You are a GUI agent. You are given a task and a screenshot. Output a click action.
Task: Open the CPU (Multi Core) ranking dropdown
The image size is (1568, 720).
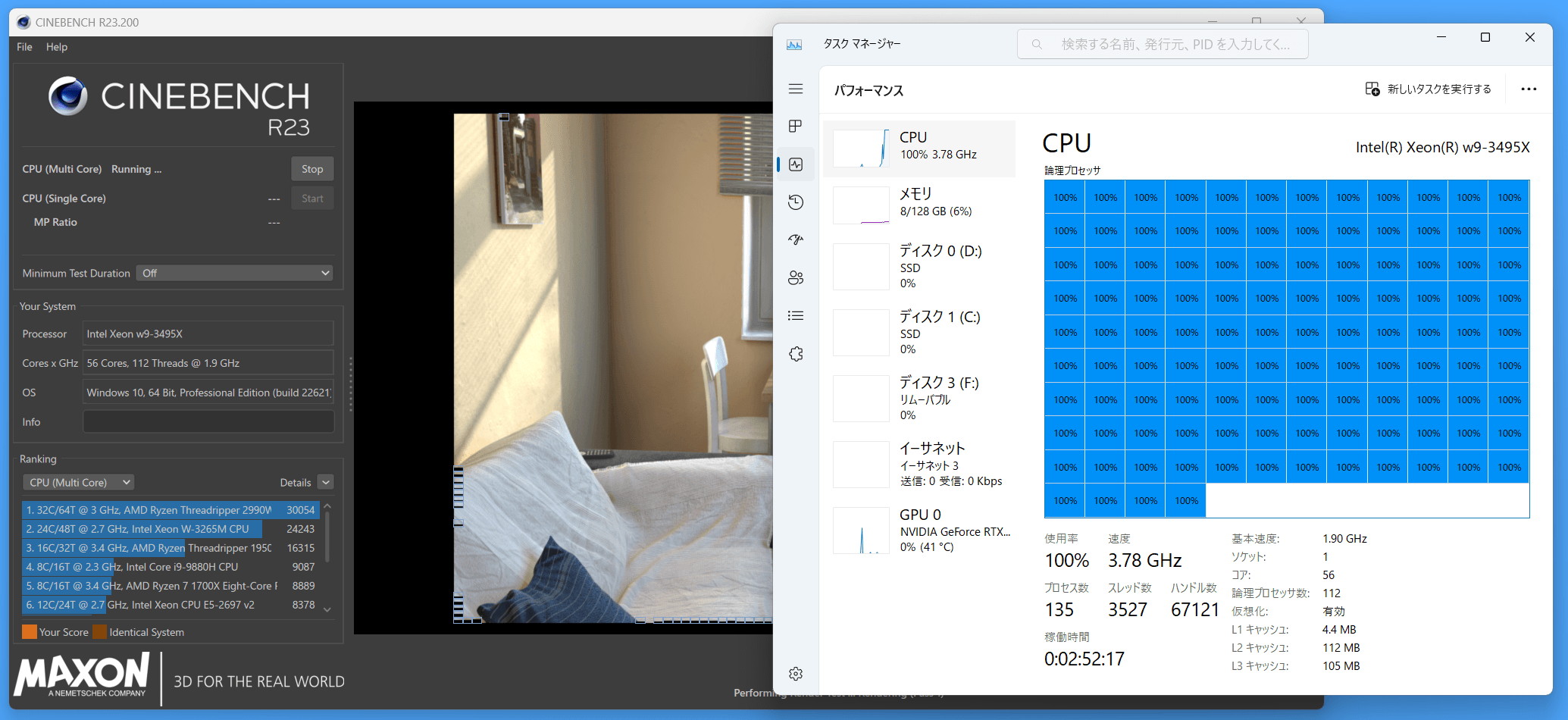pyautogui.click(x=79, y=482)
